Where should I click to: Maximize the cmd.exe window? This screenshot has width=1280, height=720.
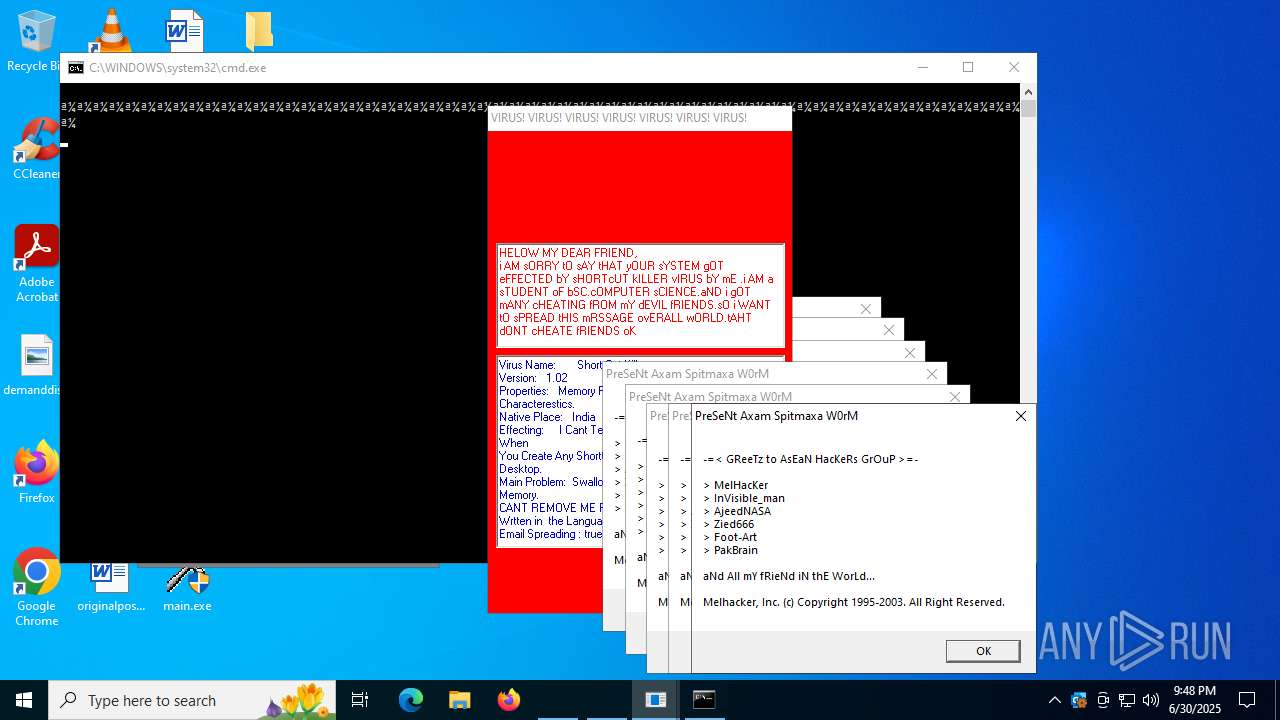point(967,67)
